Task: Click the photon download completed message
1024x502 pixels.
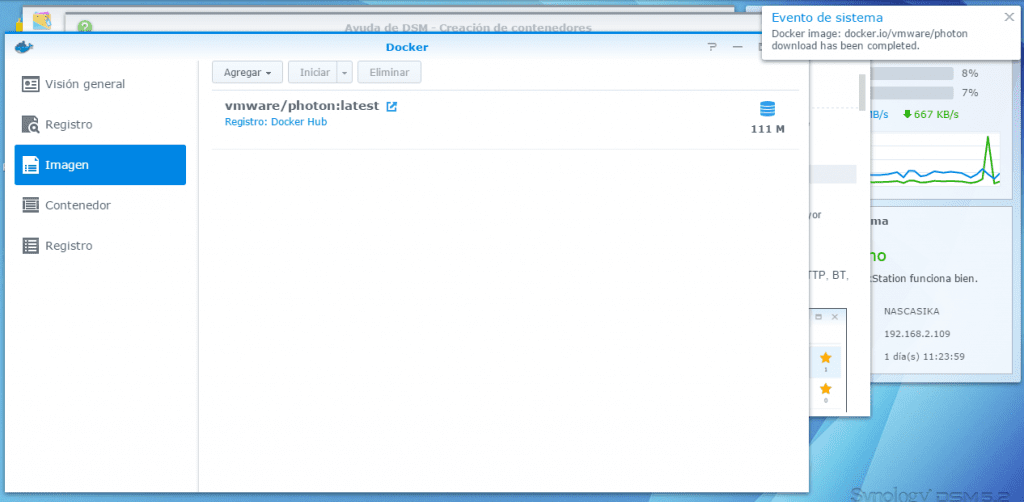Action: click(869, 40)
